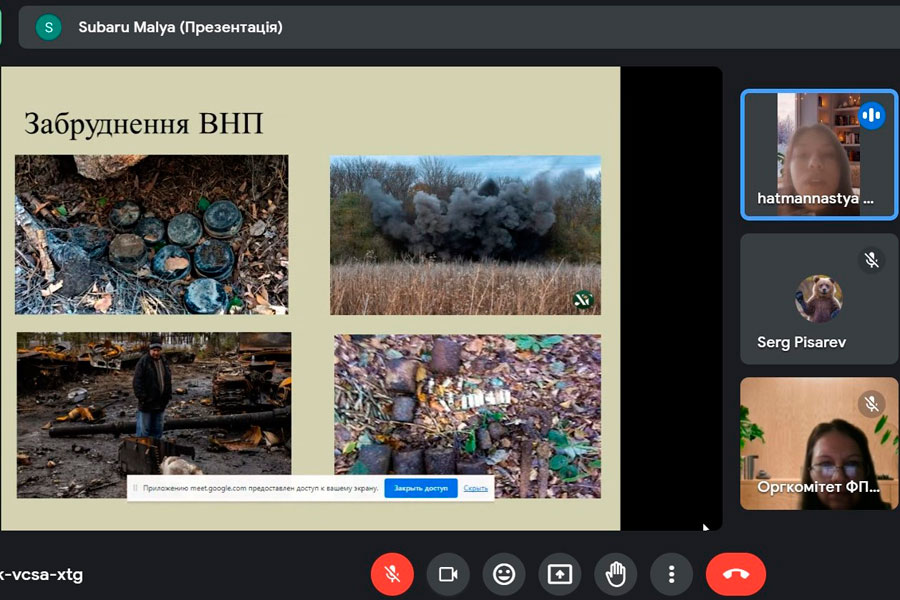Raise your hand in the meeting
The height and width of the screenshot is (600, 900).
615,574
